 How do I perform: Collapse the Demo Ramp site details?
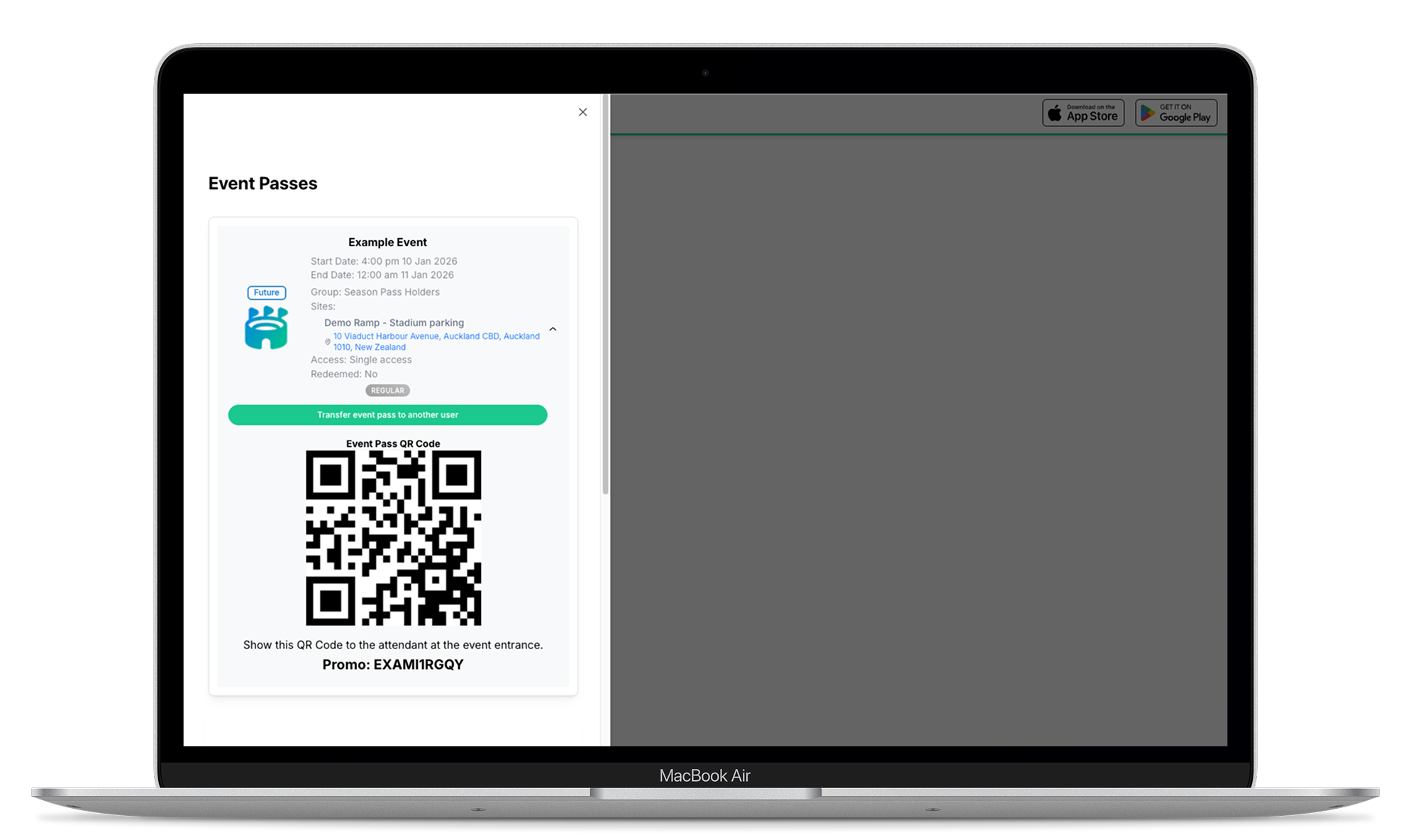pyautogui.click(x=553, y=329)
